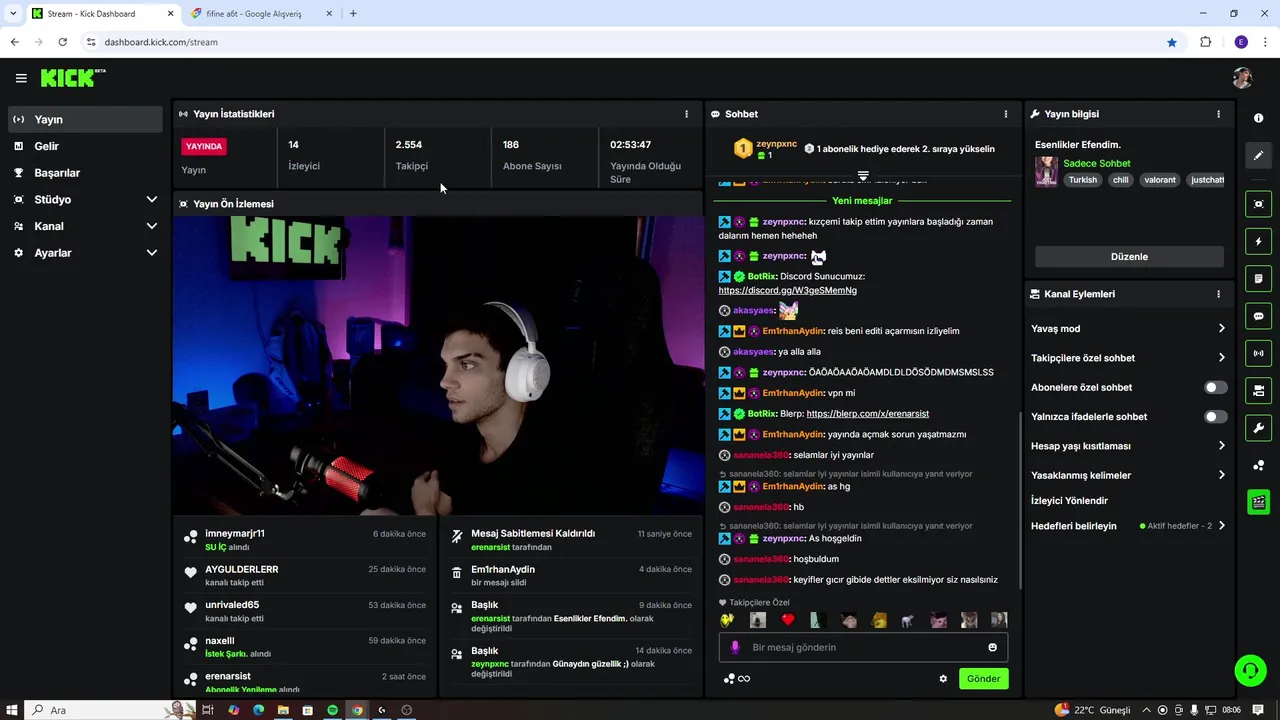1280x720 pixels.
Task: Click the Yeni mesajlar divider label in chat
Action: click(862, 201)
